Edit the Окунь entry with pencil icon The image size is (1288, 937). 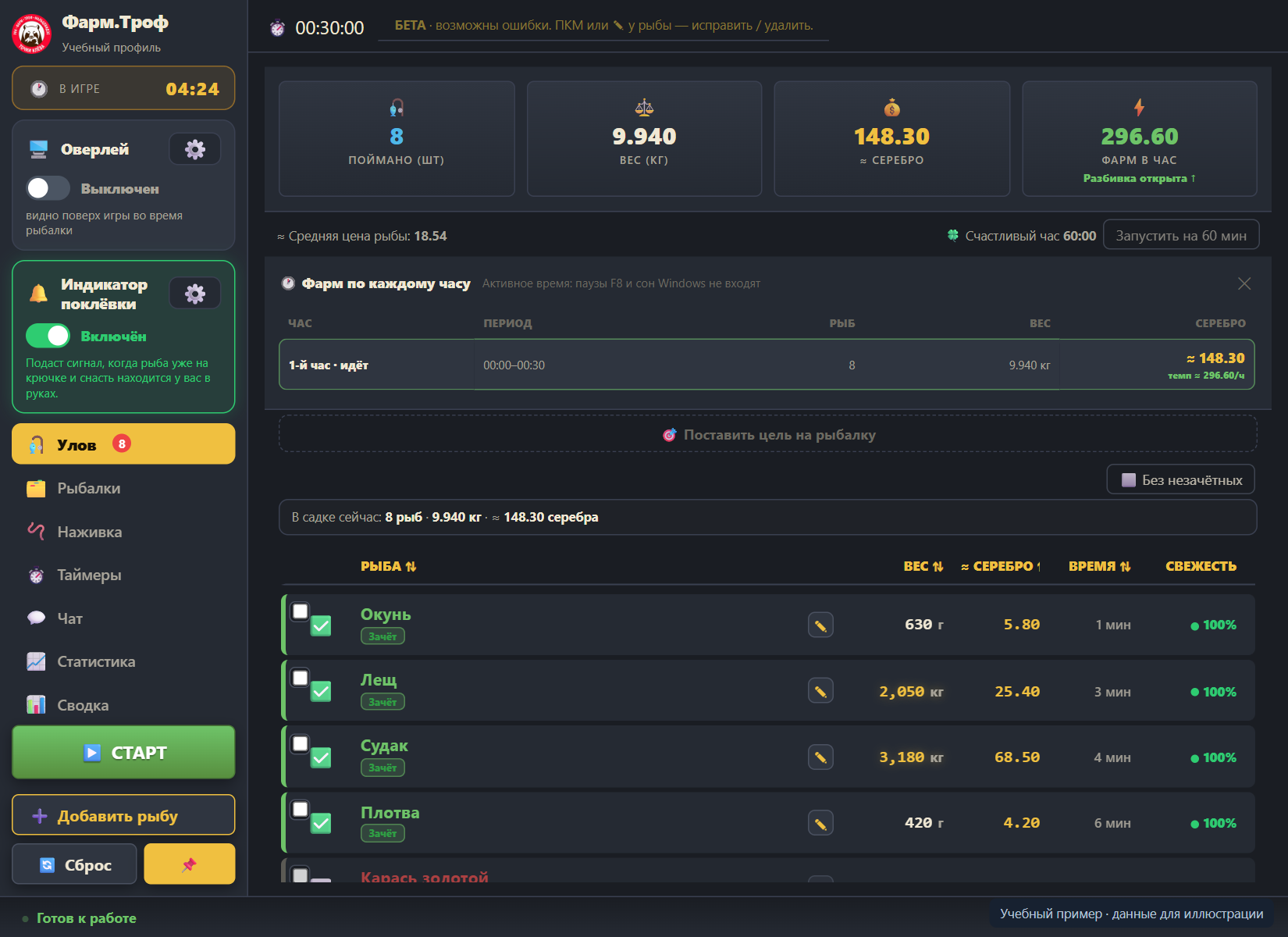(820, 625)
